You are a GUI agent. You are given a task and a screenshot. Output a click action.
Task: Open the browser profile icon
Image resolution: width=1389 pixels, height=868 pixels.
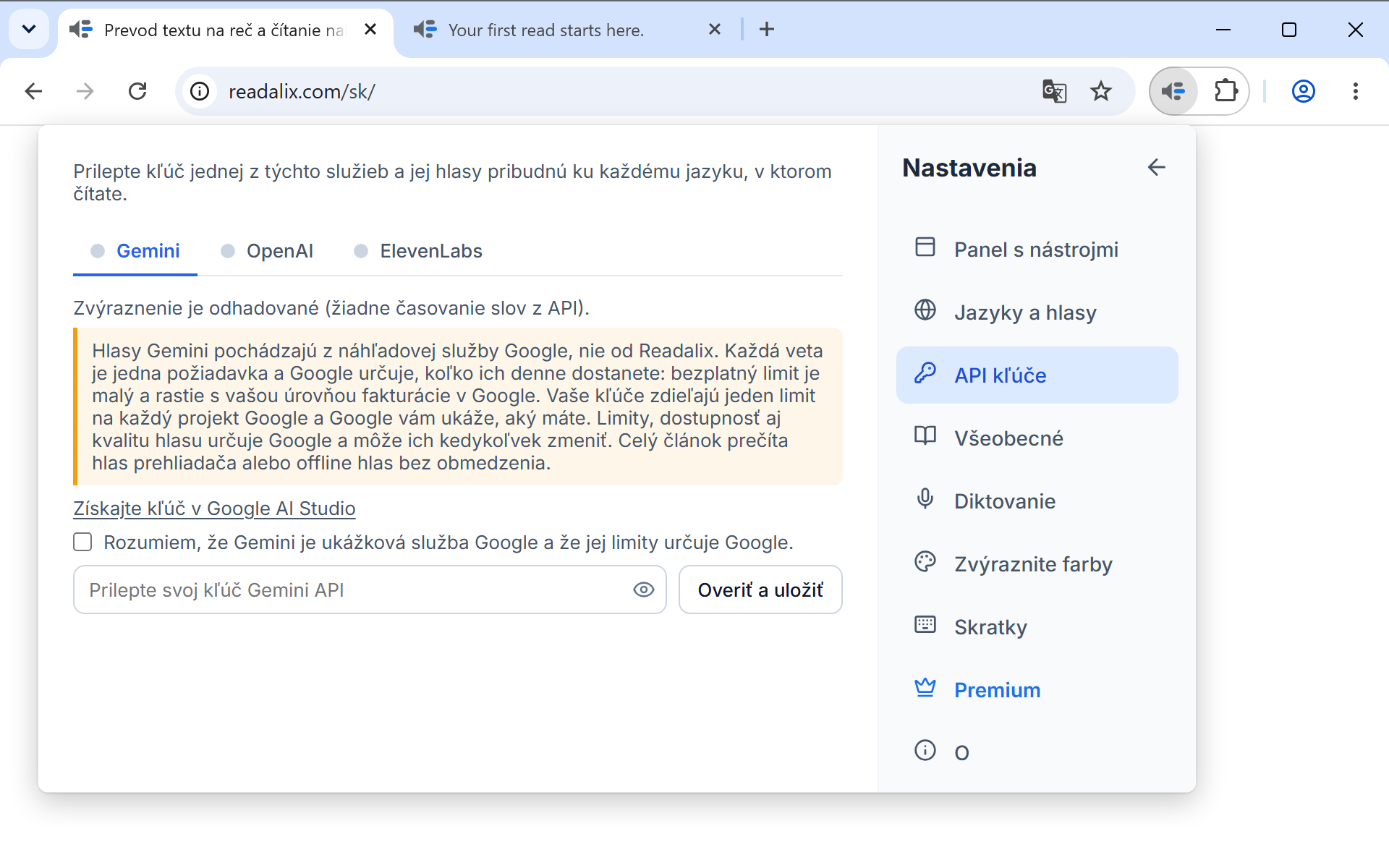[1303, 91]
